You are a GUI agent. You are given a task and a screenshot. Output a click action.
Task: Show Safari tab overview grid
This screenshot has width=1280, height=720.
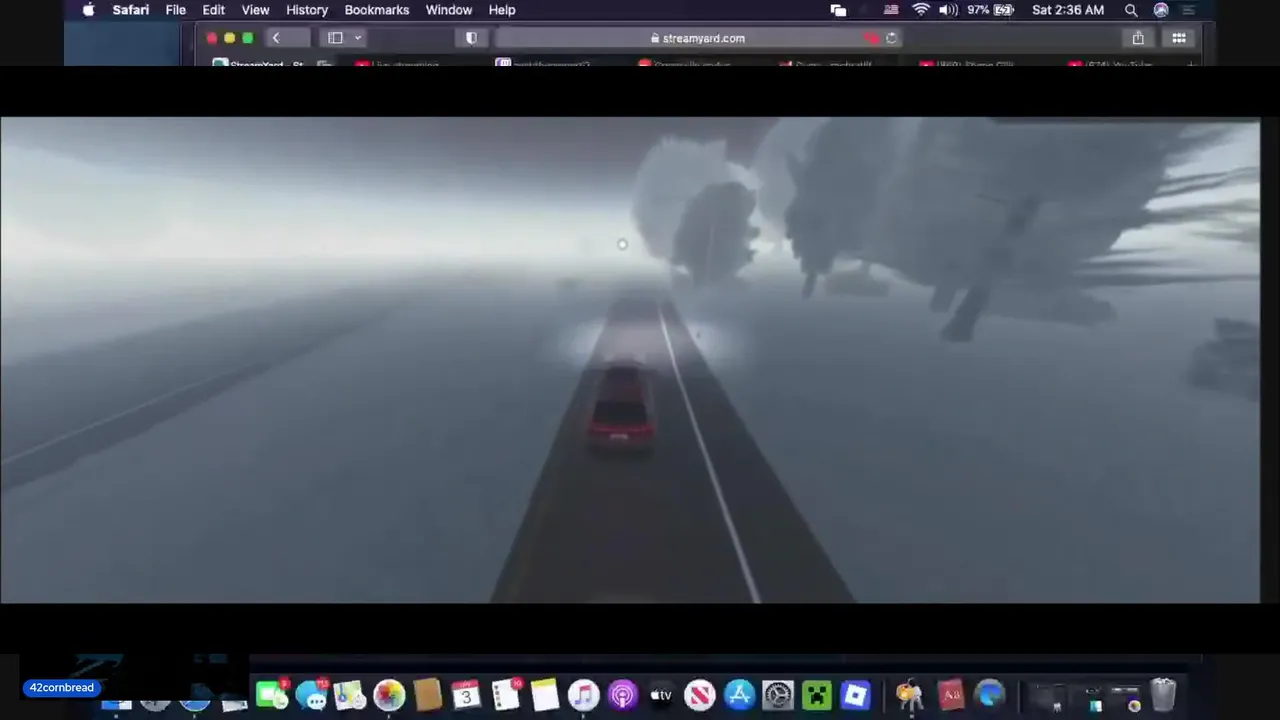1179,38
